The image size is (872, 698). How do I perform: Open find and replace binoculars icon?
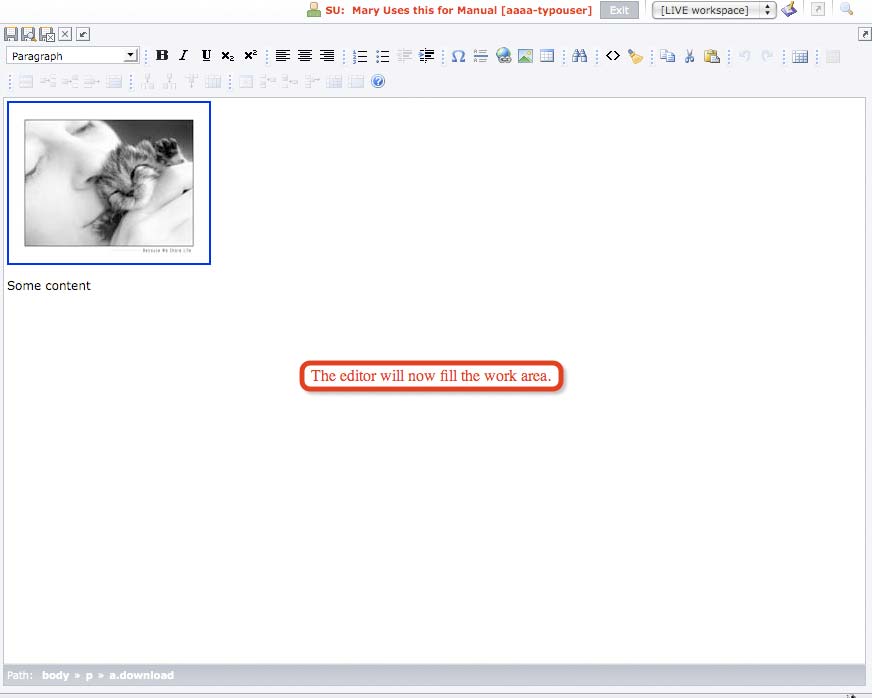pyautogui.click(x=579, y=56)
